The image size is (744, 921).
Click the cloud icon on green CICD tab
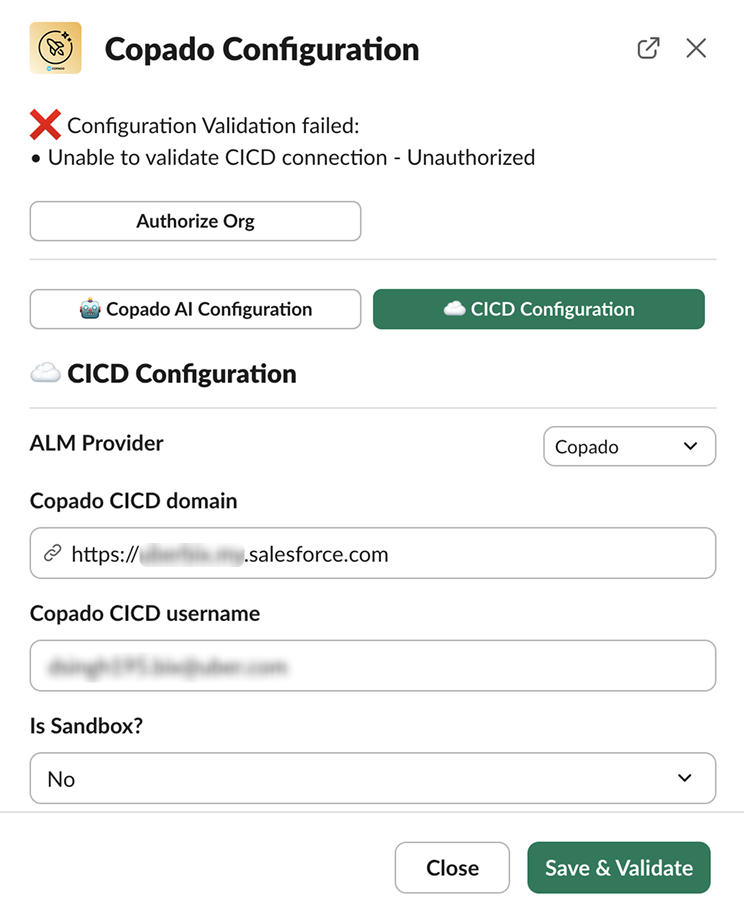click(x=454, y=310)
